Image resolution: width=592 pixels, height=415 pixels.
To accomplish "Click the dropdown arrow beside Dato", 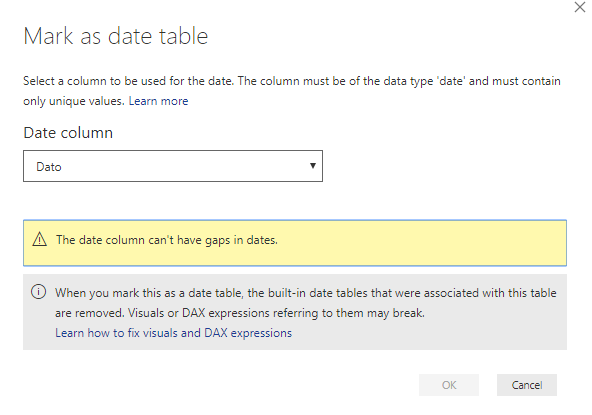I will click(x=313, y=166).
